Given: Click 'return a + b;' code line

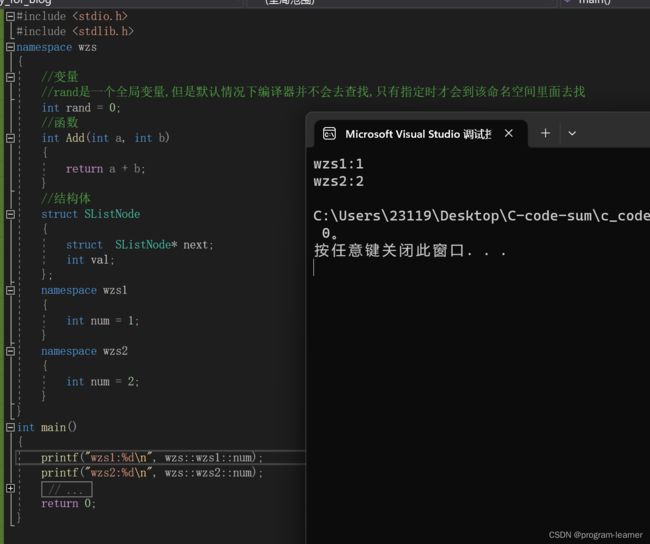Looking at the screenshot, I should (105, 169).
